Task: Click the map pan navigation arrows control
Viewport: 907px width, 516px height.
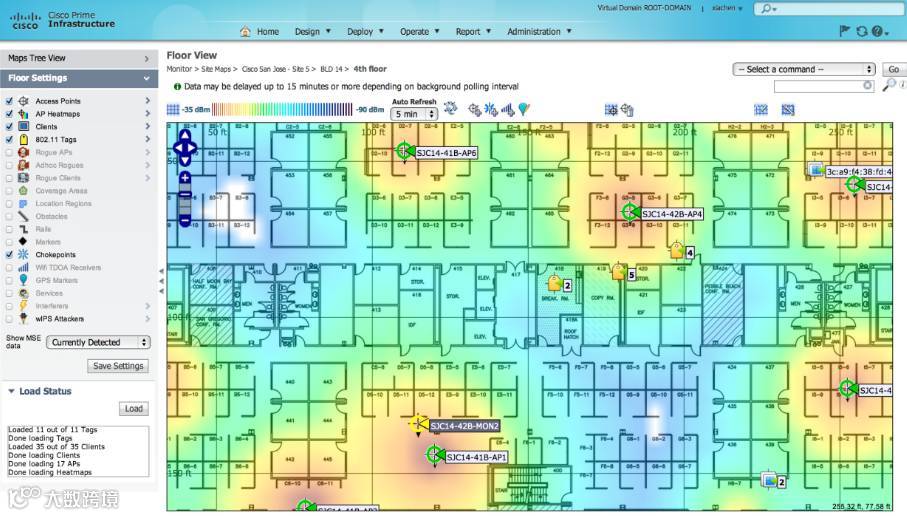Action: click(x=185, y=148)
